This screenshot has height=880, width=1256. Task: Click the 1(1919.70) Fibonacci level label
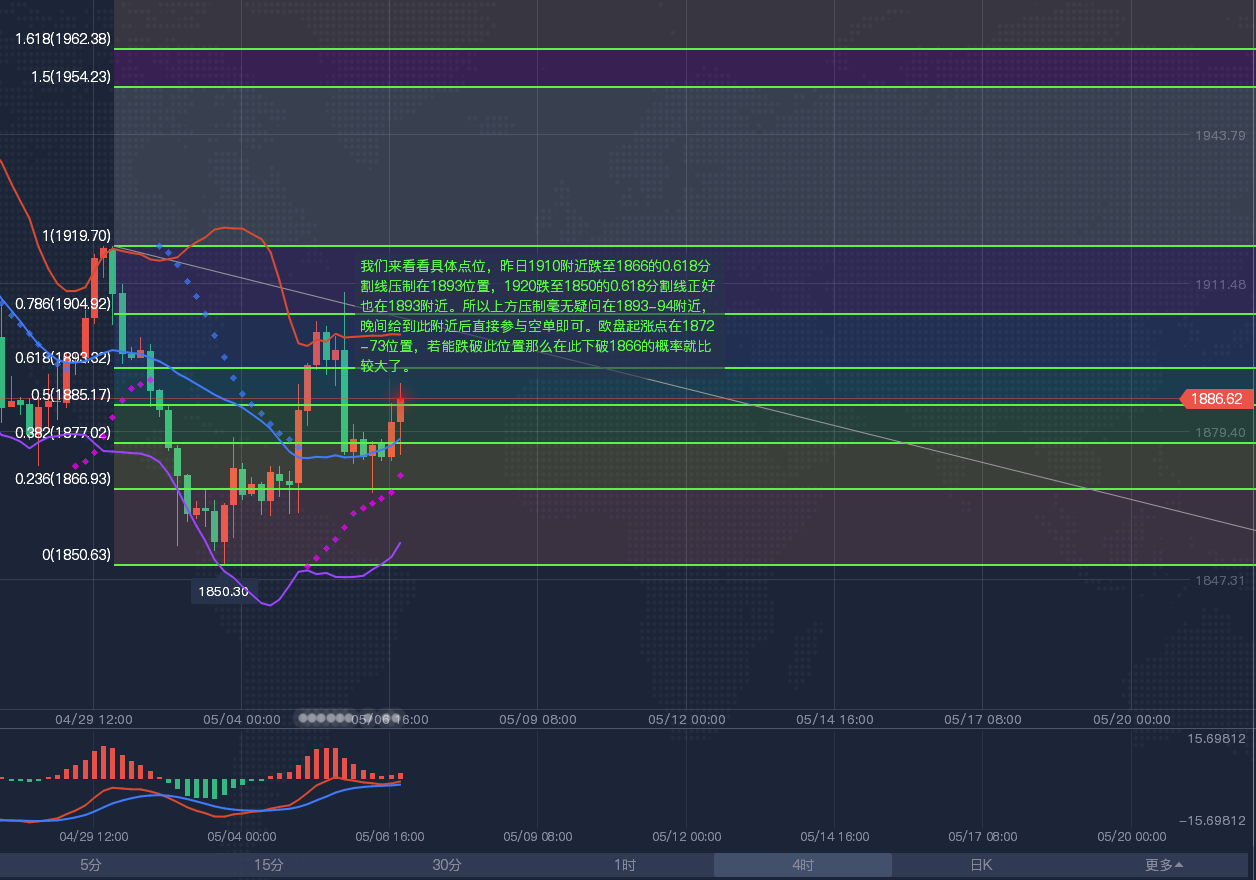[x=76, y=236]
